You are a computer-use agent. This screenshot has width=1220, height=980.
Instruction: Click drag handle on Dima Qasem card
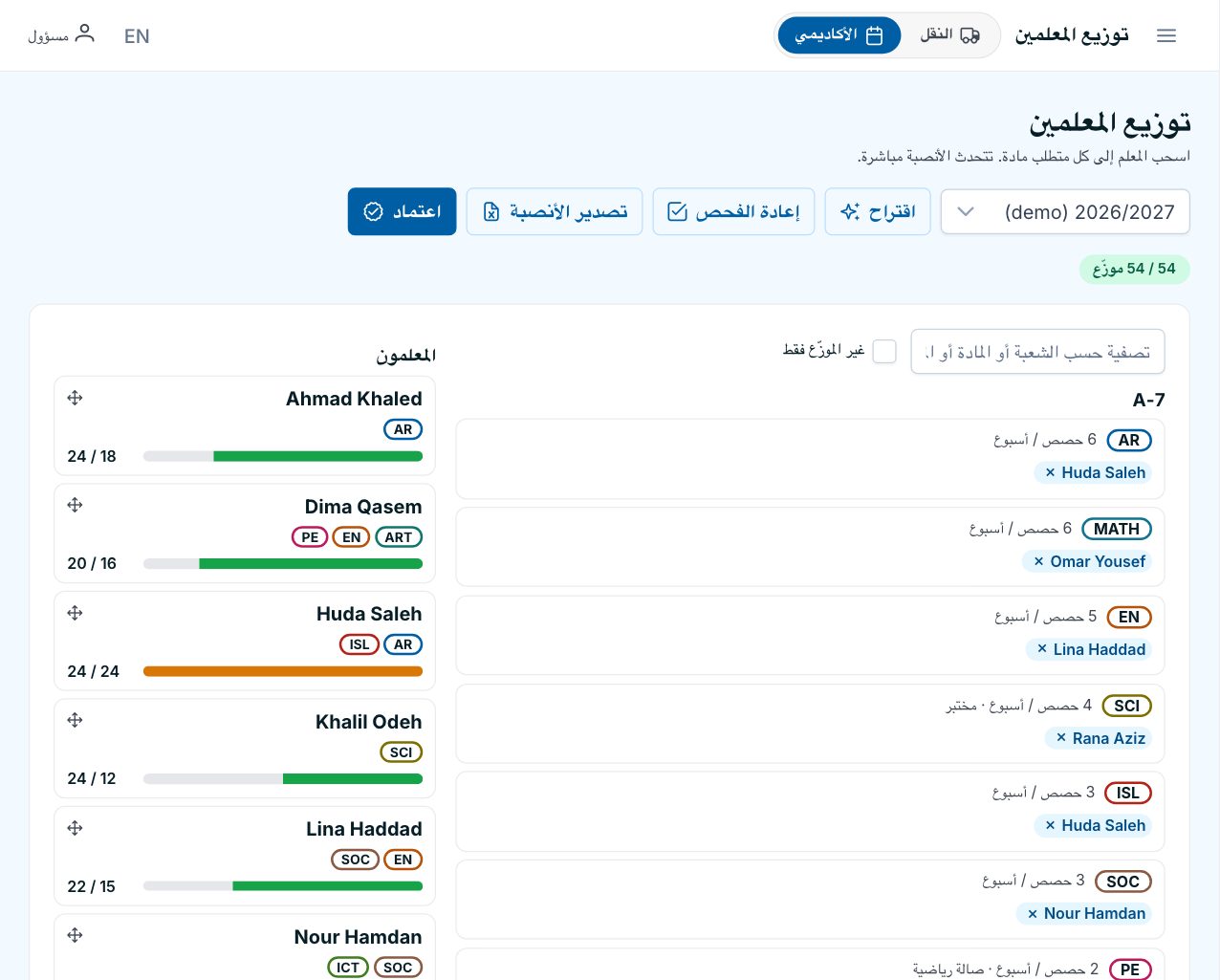[76, 505]
